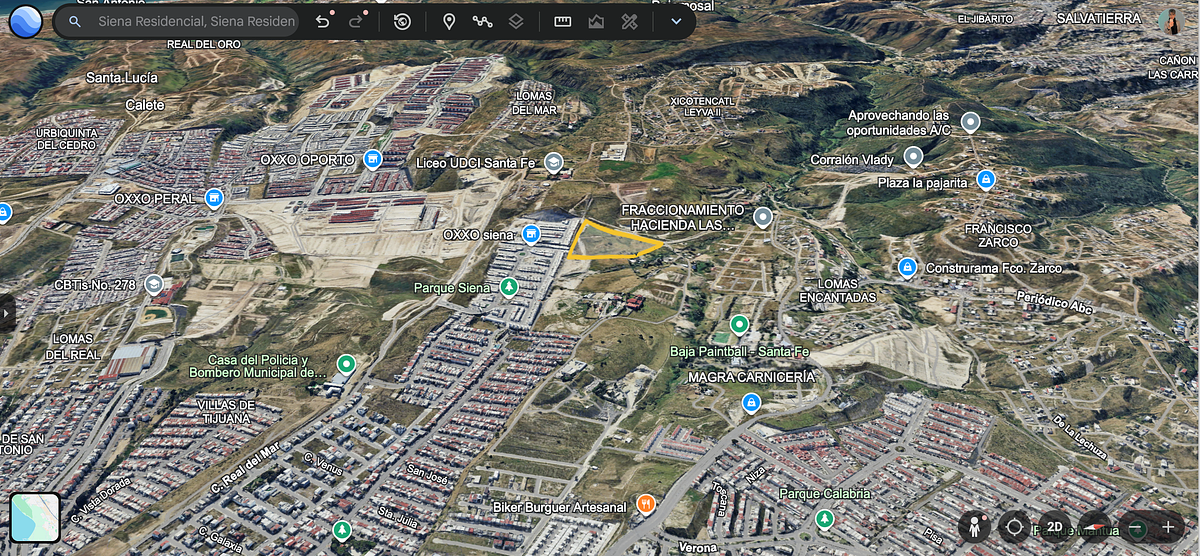The image size is (1200, 556).
Task: Click the OXXO siena store pin
Action: point(531,234)
